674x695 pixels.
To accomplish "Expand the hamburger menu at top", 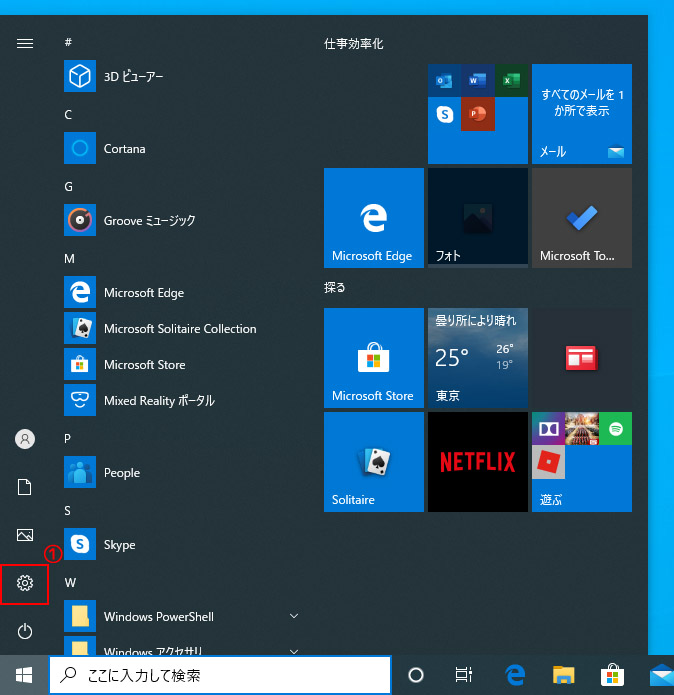I will click(x=25, y=43).
